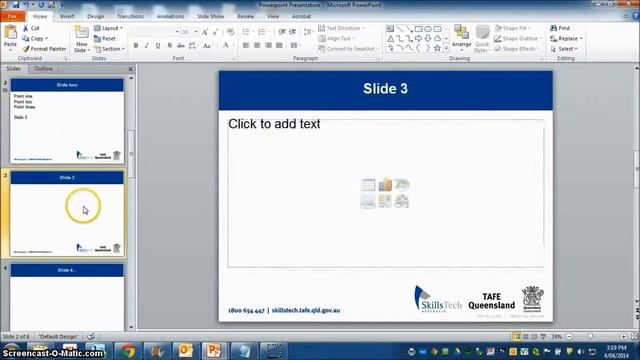Insert a table via placeholder icon
This screenshot has height=360, width=640.
[368, 184]
